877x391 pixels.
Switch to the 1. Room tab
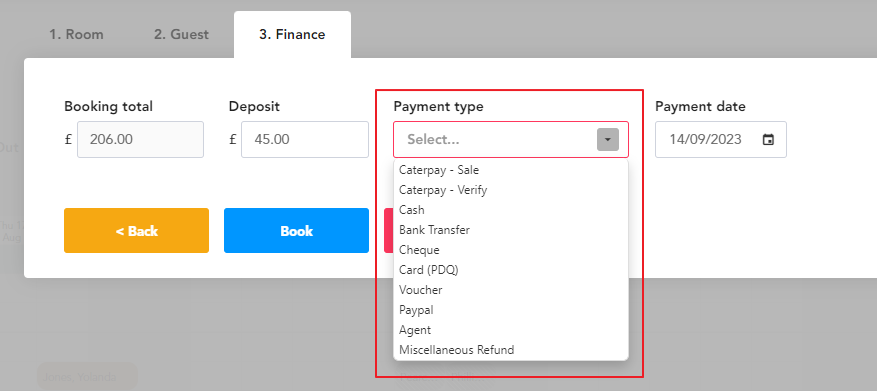[77, 35]
